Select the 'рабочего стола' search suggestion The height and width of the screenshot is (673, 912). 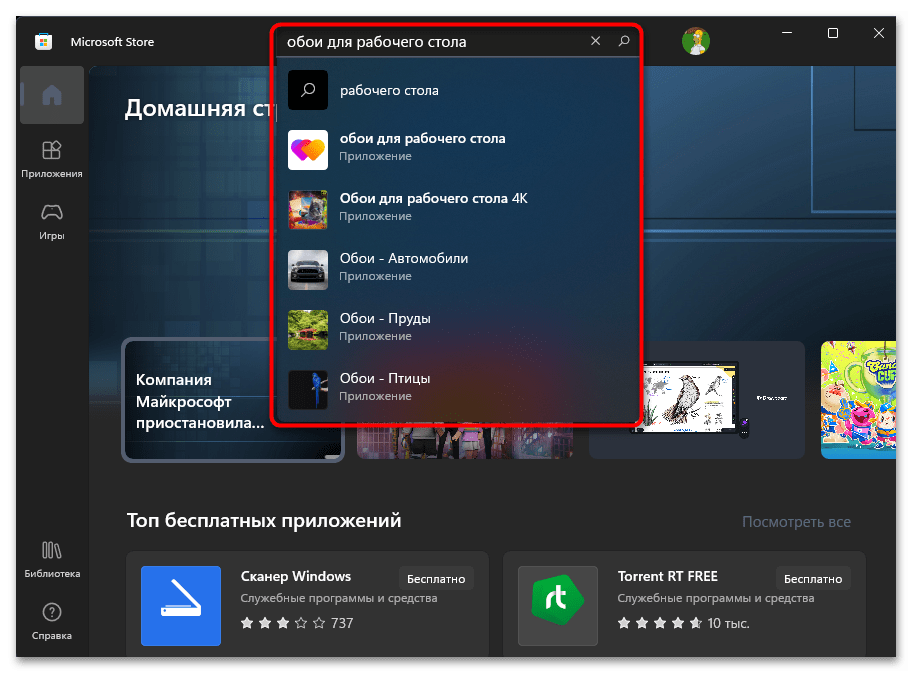click(x=457, y=90)
